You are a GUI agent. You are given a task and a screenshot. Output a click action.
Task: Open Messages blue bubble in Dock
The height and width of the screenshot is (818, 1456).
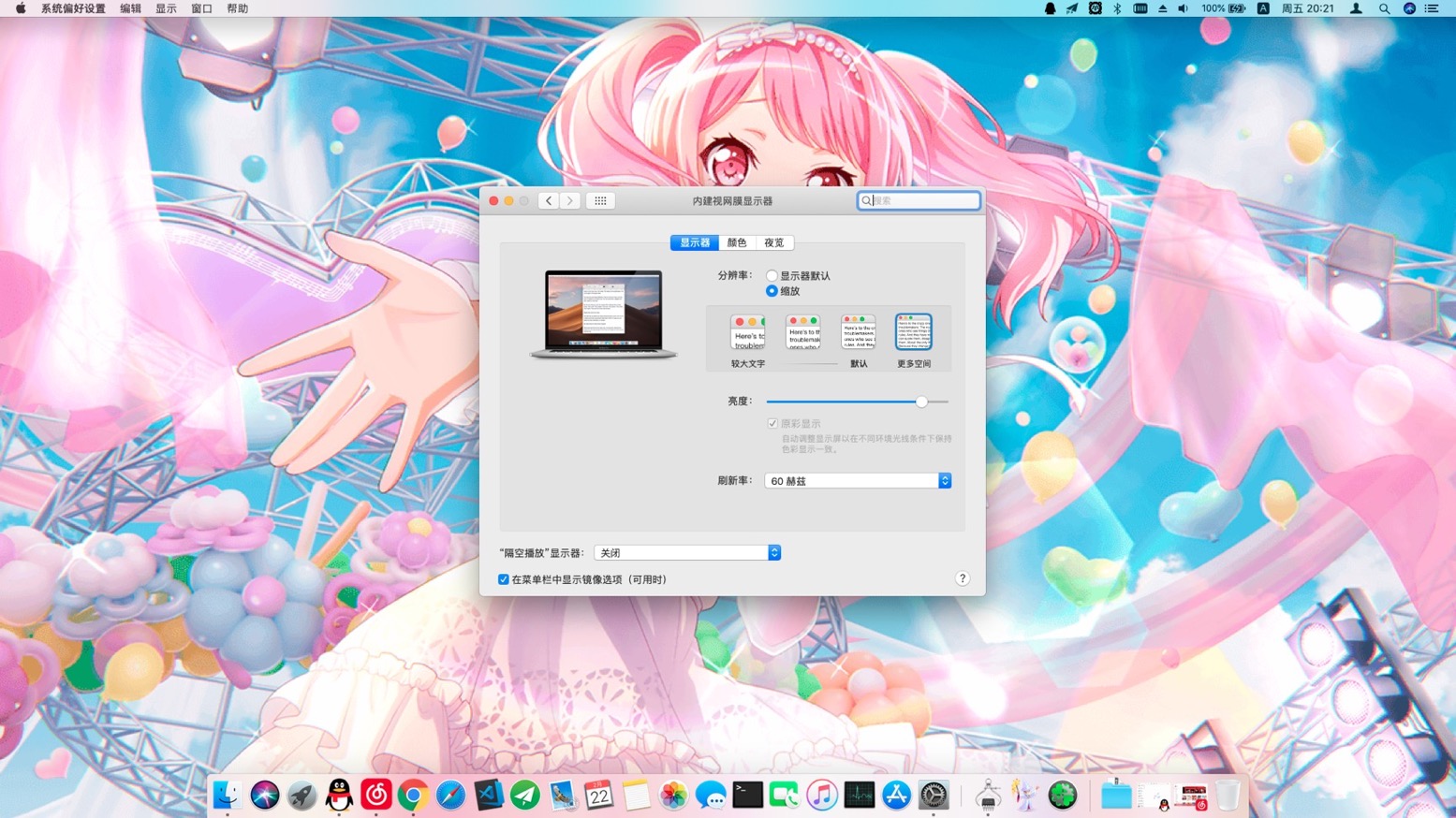711,796
